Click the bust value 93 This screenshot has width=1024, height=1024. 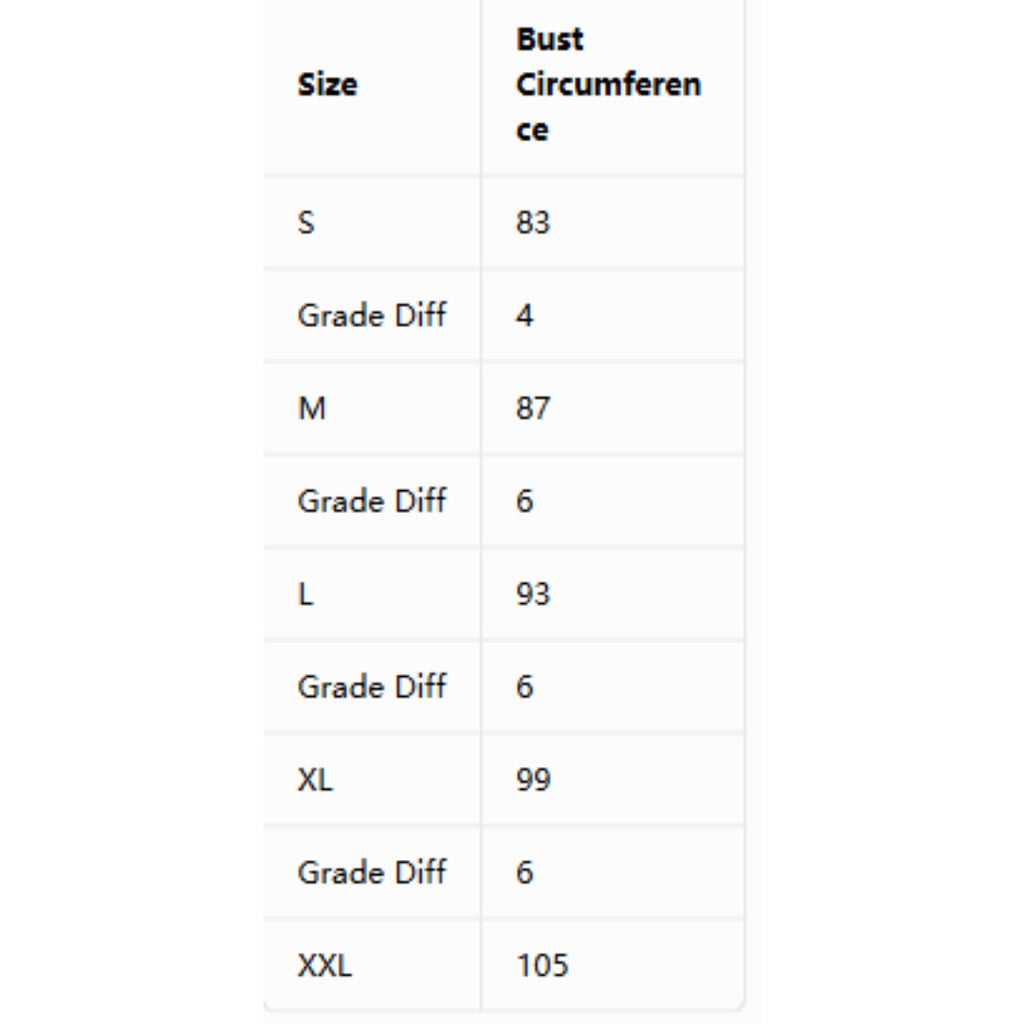click(533, 594)
